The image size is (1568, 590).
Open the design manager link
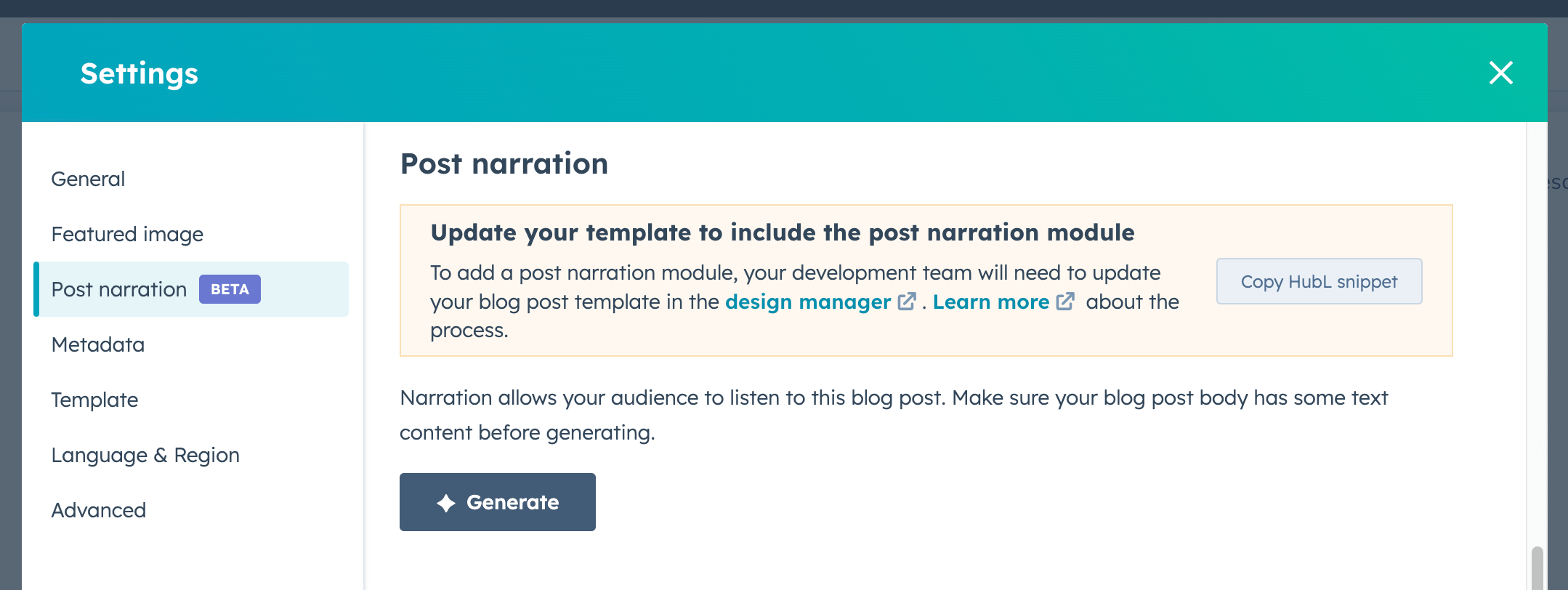808,302
